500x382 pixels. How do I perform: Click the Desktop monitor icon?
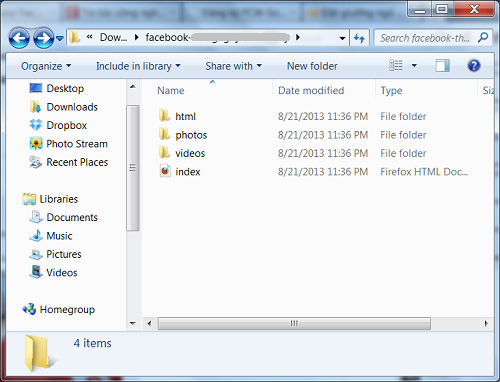click(36, 88)
